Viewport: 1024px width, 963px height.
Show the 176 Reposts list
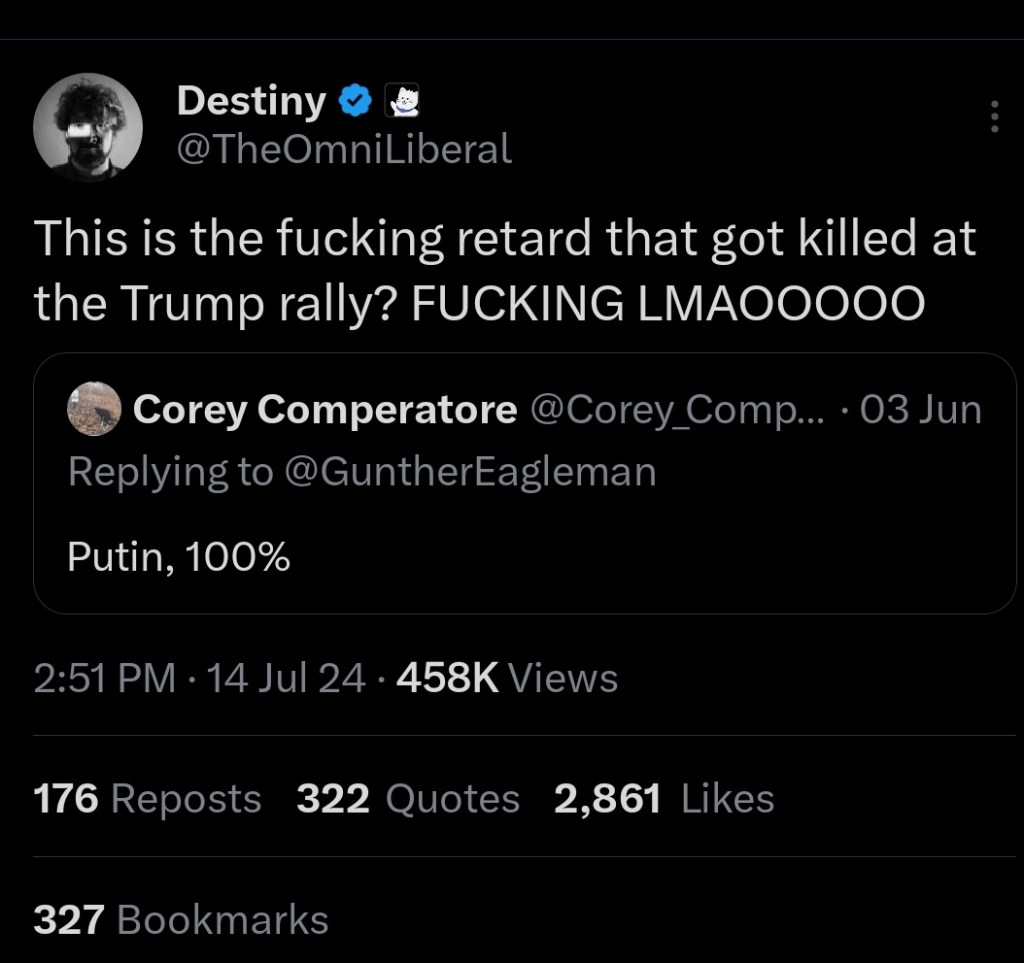pos(147,798)
